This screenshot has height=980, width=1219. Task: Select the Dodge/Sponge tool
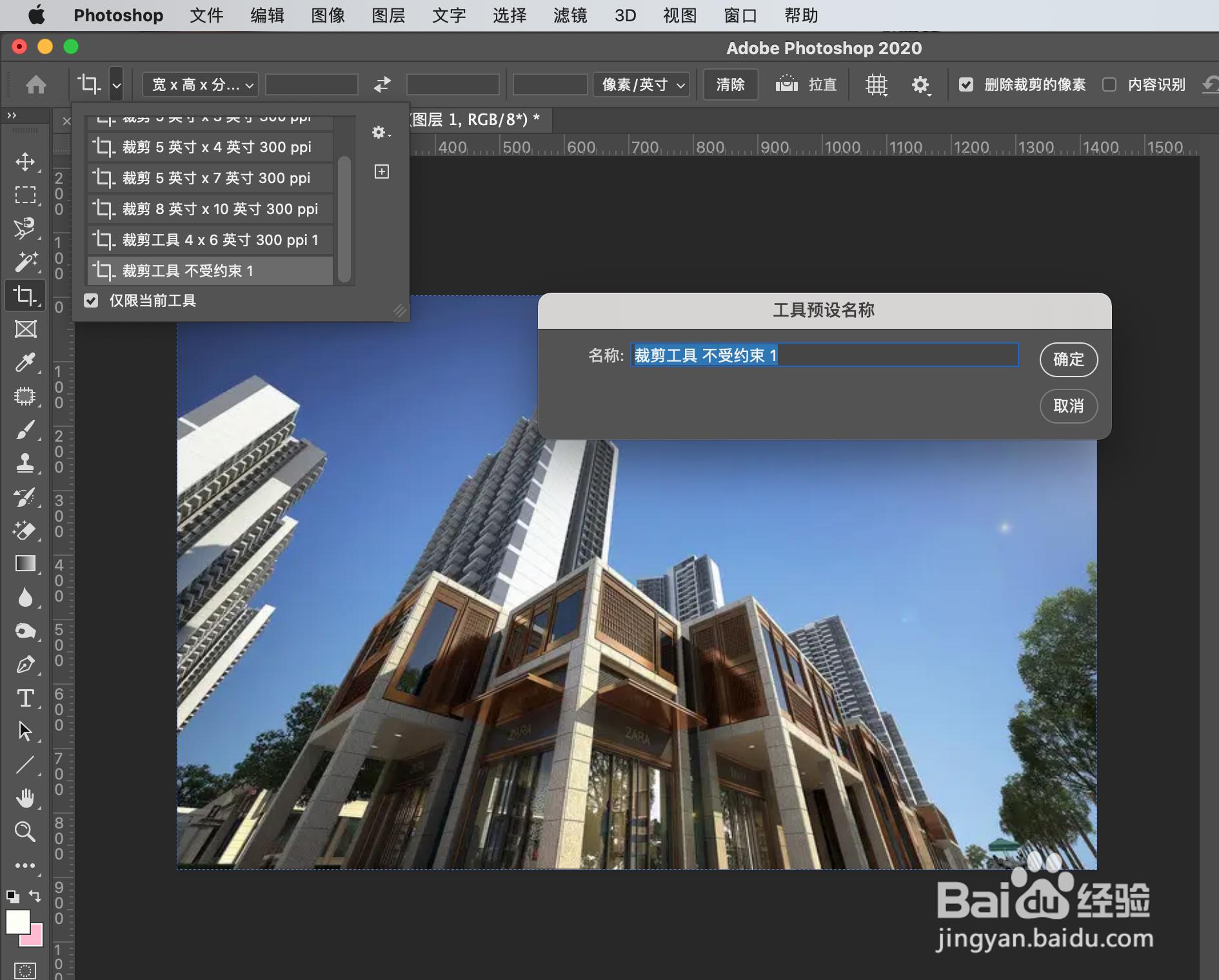25,631
